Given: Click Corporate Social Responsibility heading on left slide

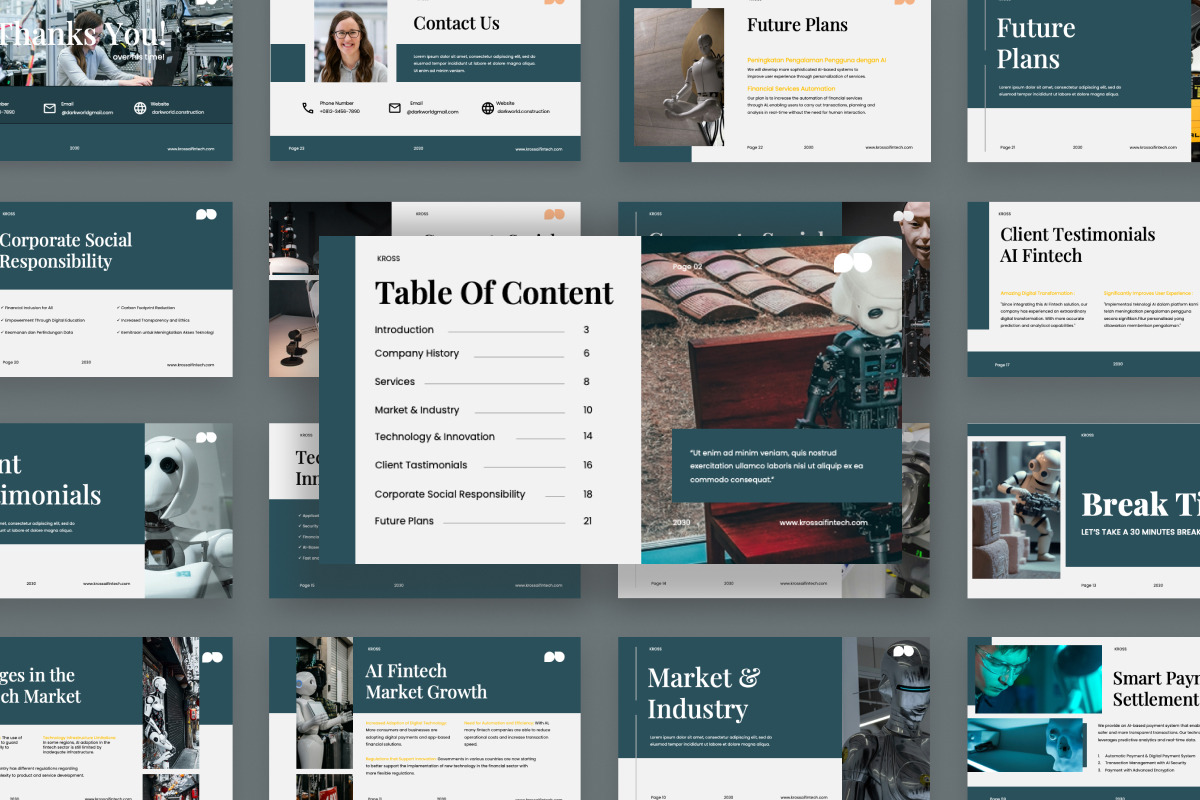Looking at the screenshot, I should [x=66, y=251].
